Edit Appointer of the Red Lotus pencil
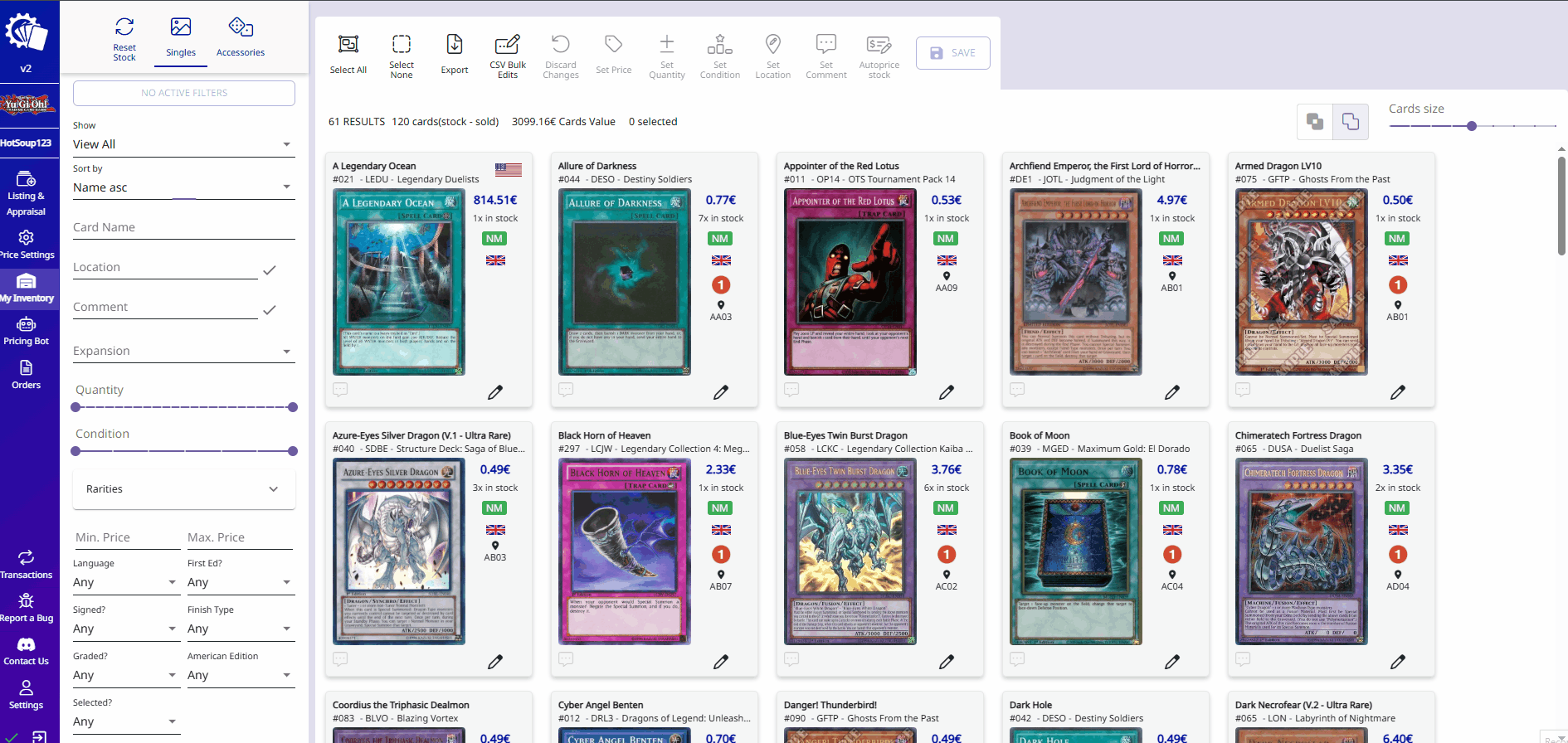 pos(947,392)
